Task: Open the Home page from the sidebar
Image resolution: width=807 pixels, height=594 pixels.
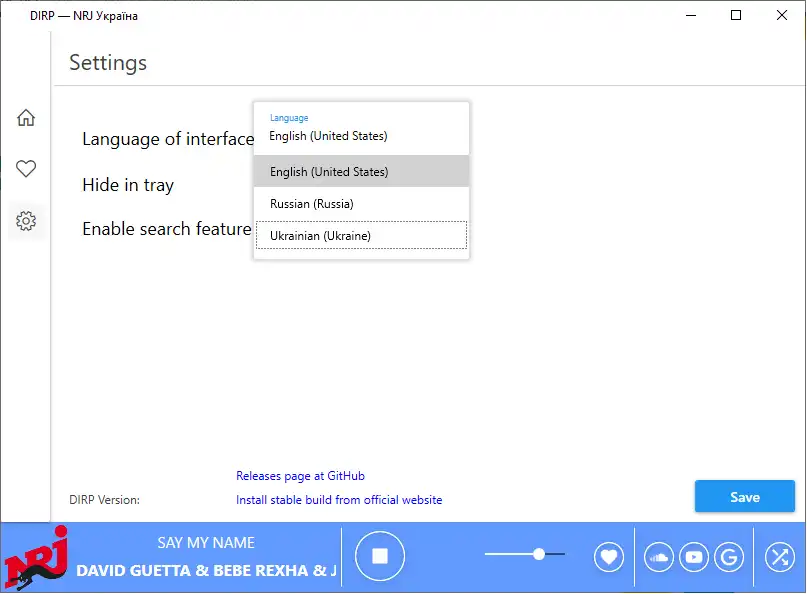Action: pos(26,117)
